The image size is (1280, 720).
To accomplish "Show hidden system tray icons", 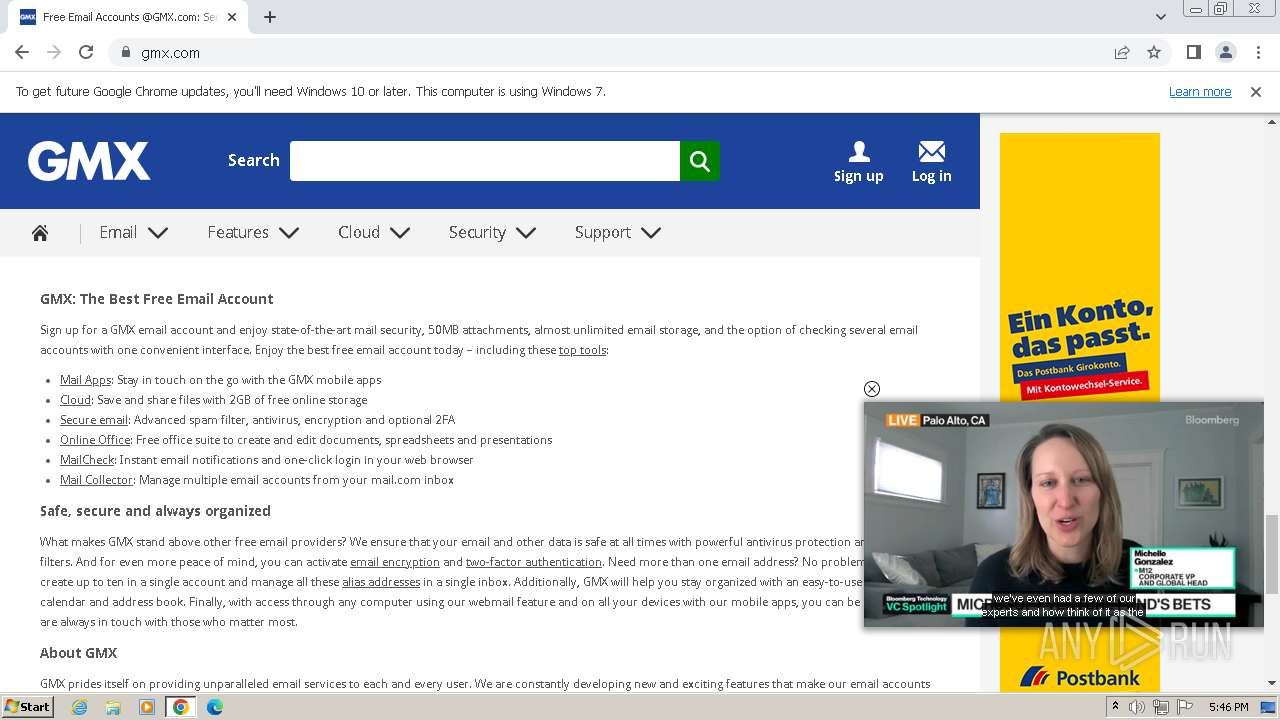I will pos(1115,707).
